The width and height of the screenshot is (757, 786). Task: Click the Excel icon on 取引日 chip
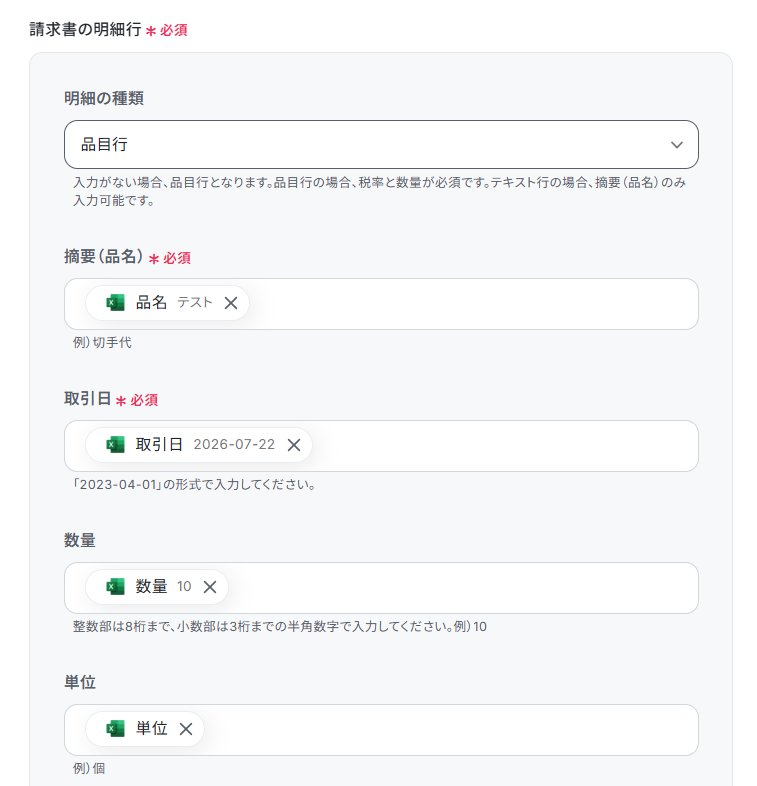115,445
